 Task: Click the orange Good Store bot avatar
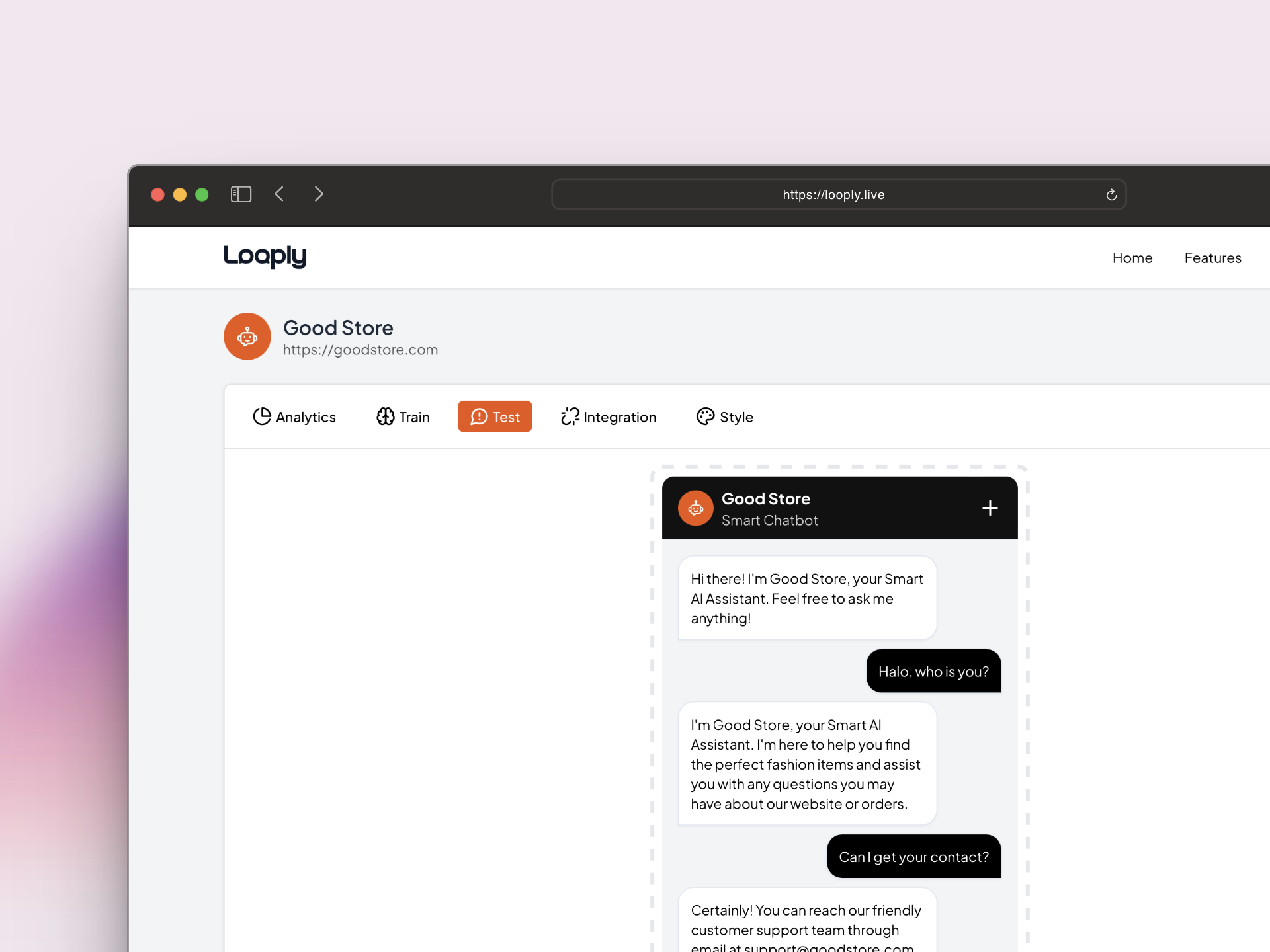(x=247, y=337)
